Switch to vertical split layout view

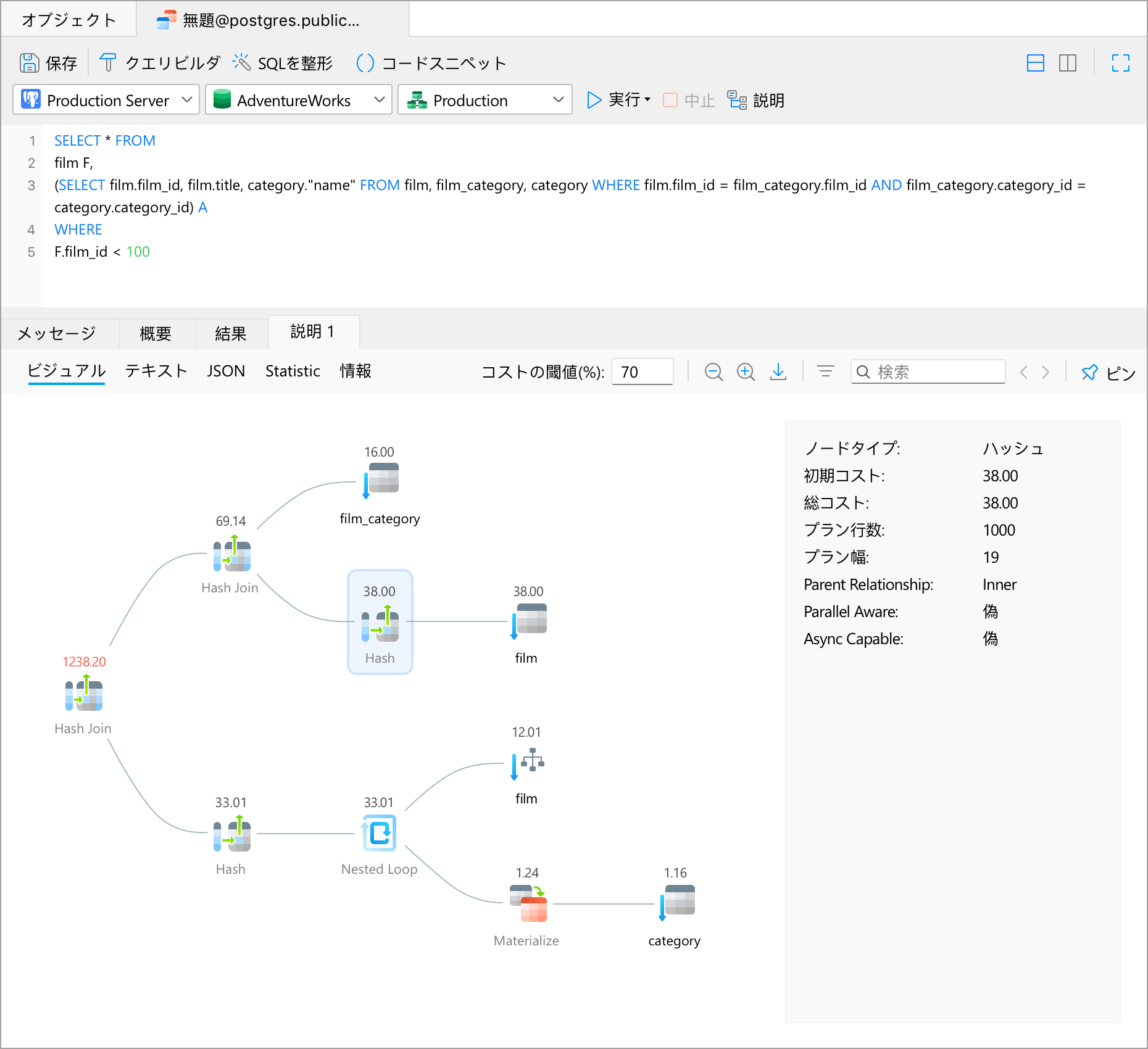click(1067, 63)
